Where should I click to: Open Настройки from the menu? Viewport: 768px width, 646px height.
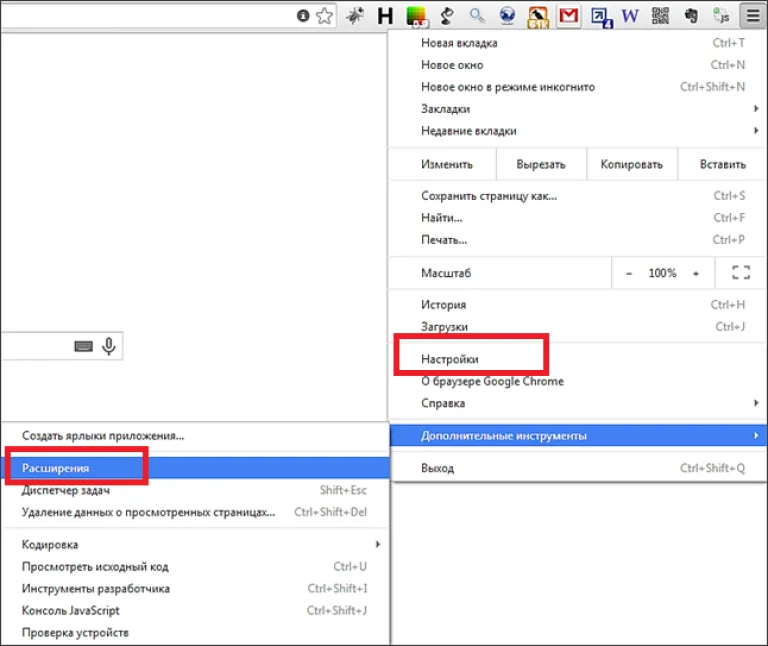point(578,359)
